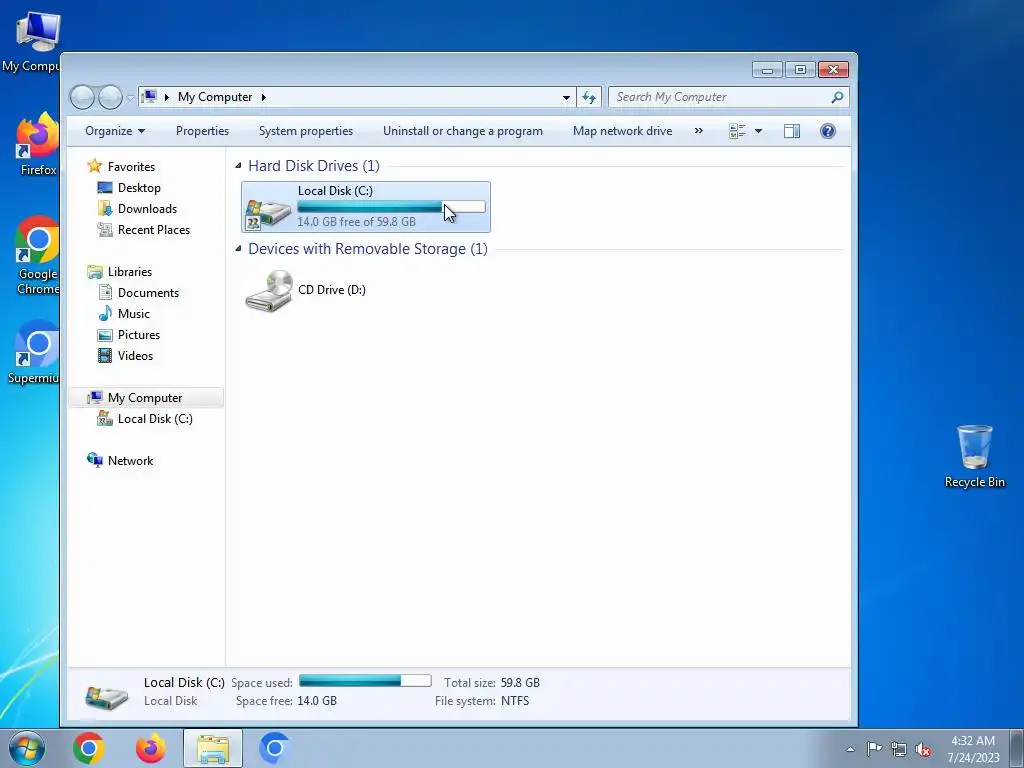Click the Favorites label in sidebar
Screen dimensions: 1024x768
pos(131,167)
